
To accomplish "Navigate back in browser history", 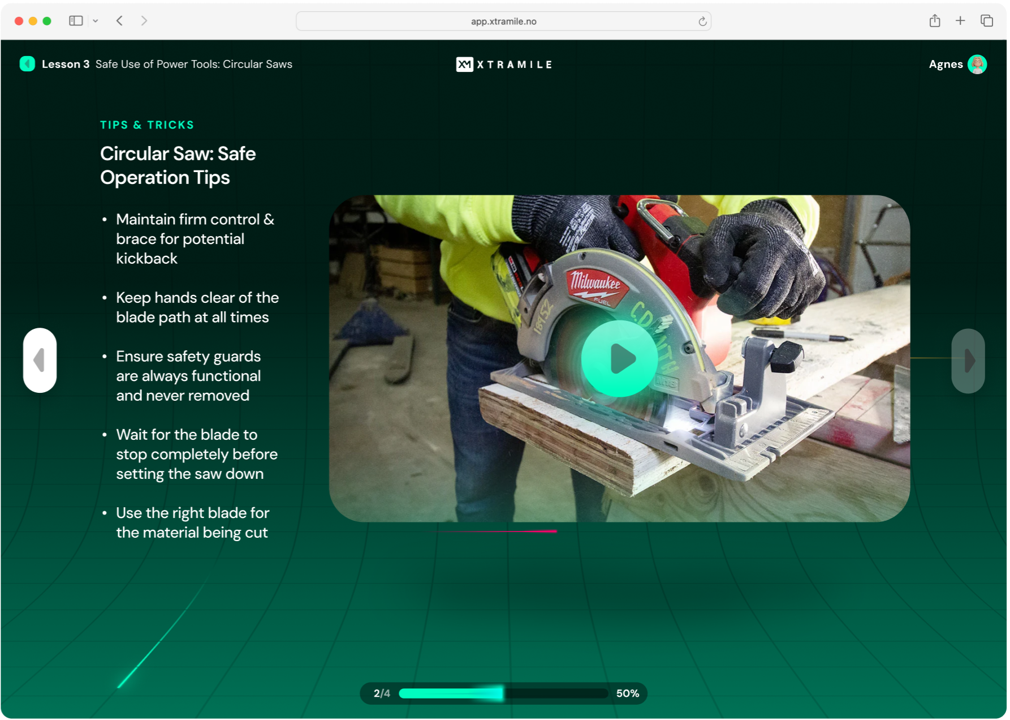I will click(x=120, y=21).
